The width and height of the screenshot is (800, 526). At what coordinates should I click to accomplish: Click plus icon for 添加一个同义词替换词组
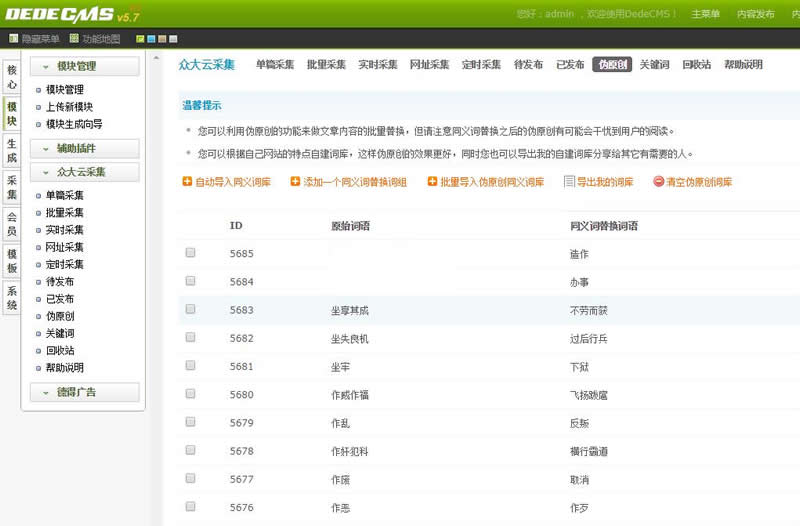click(295, 182)
